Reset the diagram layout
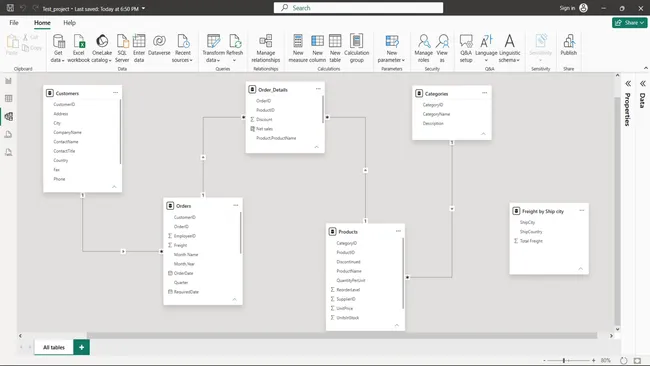Image resolution: width=650 pixels, height=366 pixels. coord(623,361)
